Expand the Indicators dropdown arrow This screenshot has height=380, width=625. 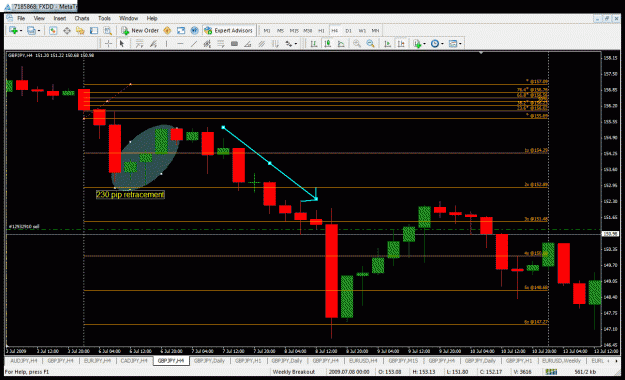(425, 44)
